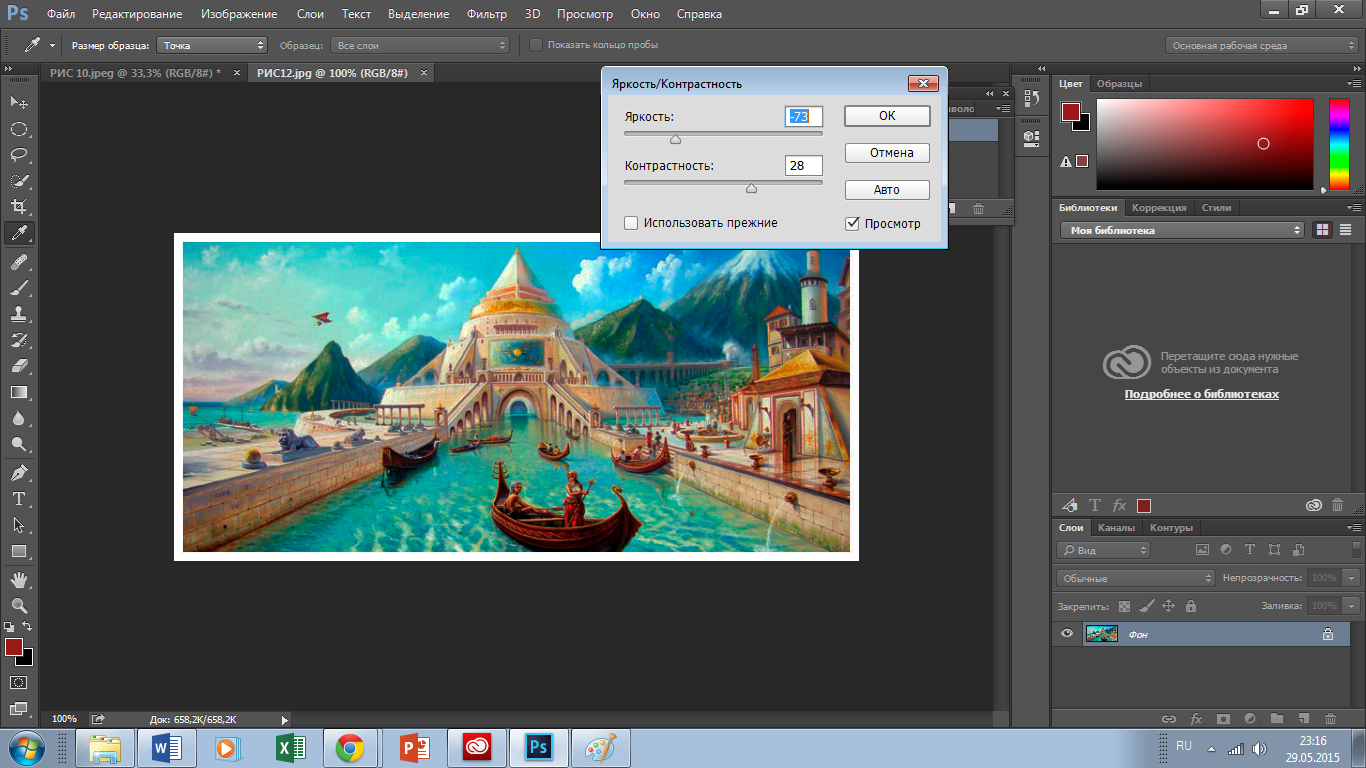Screen dimensions: 1366x768
Task: Select the Pen tool
Action: [x=18, y=473]
